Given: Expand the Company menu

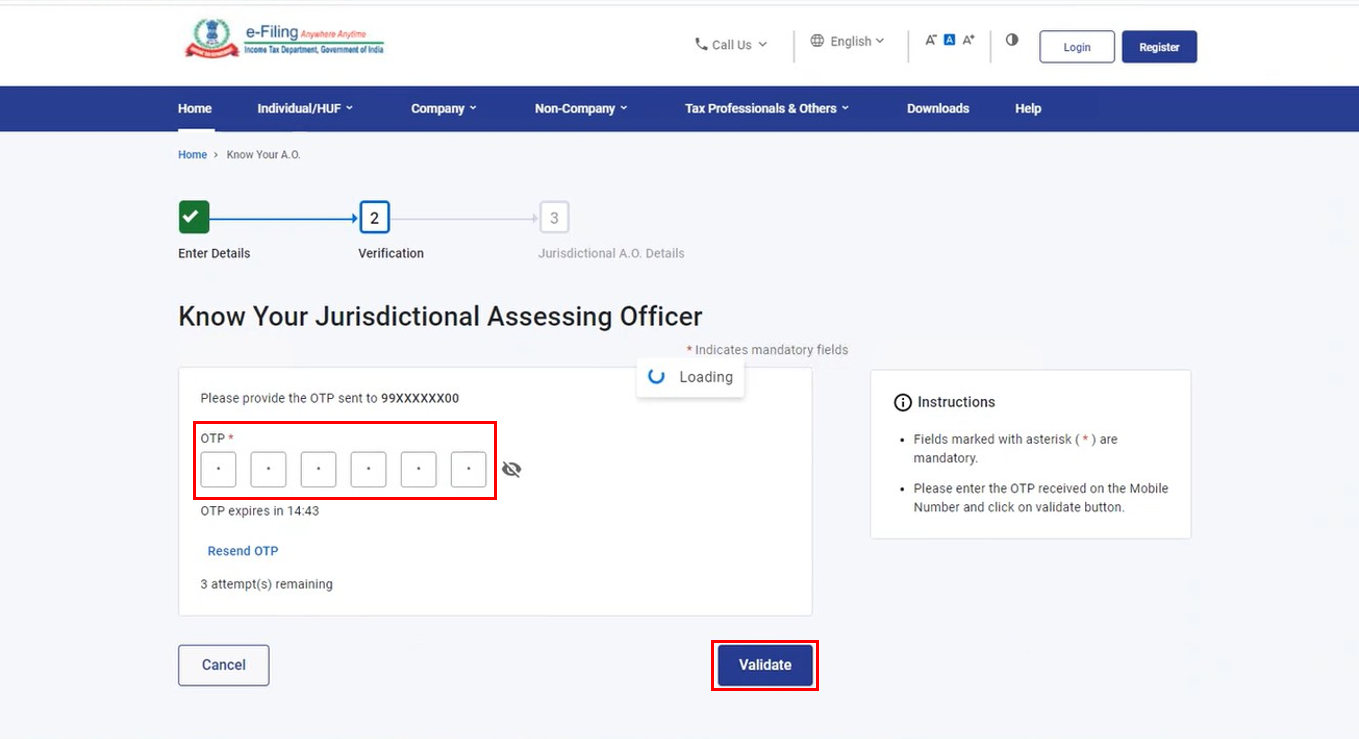Looking at the screenshot, I should click(x=443, y=108).
